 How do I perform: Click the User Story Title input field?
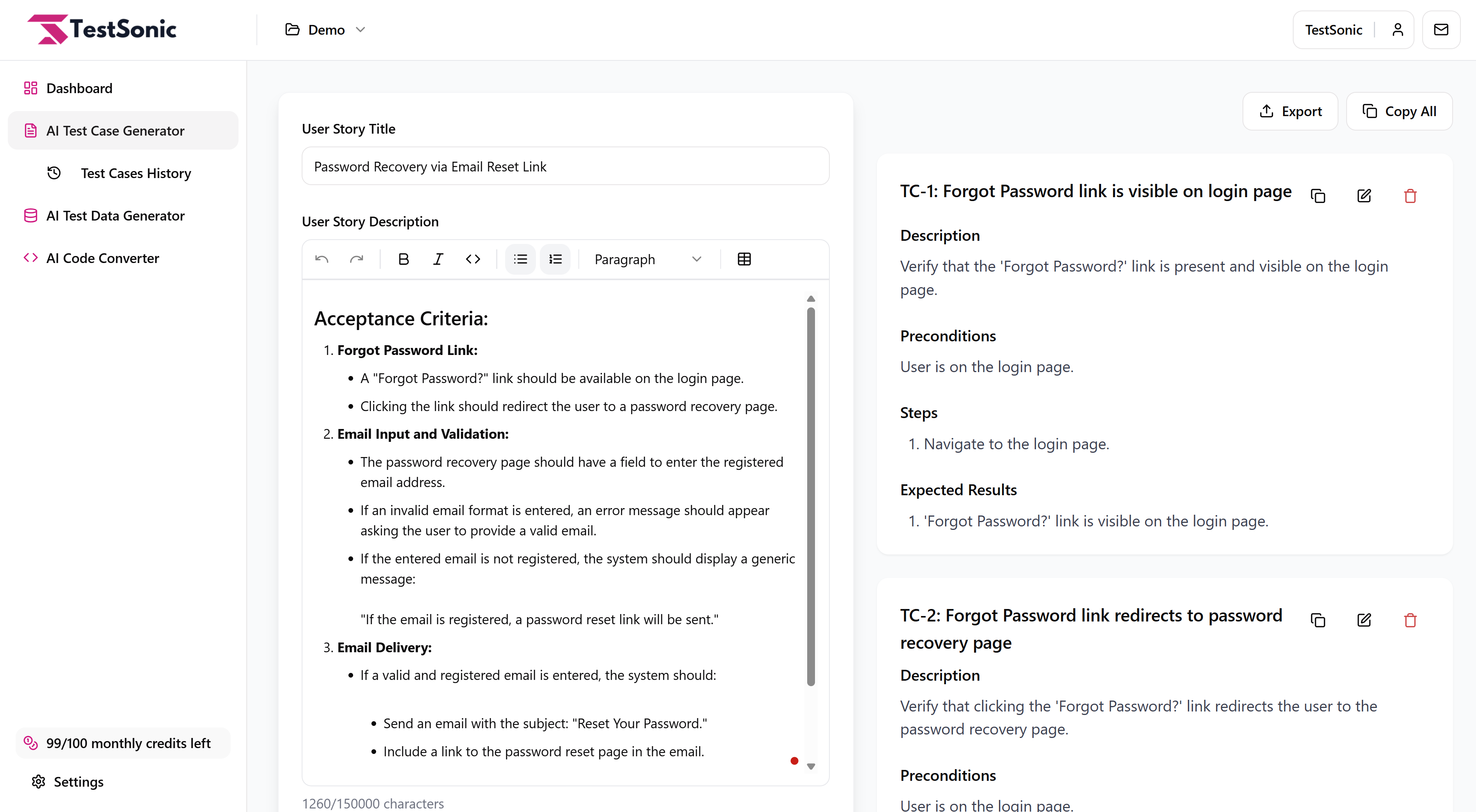point(565,166)
